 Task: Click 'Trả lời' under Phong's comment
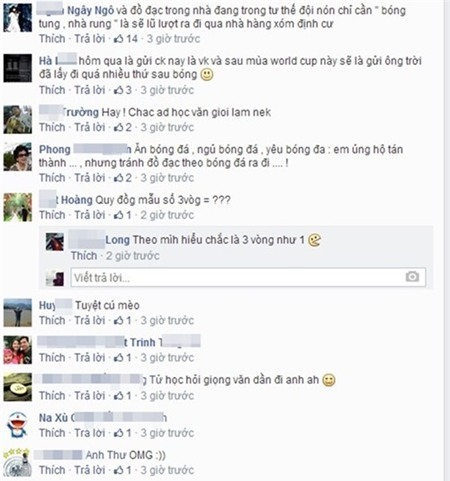click(90, 178)
